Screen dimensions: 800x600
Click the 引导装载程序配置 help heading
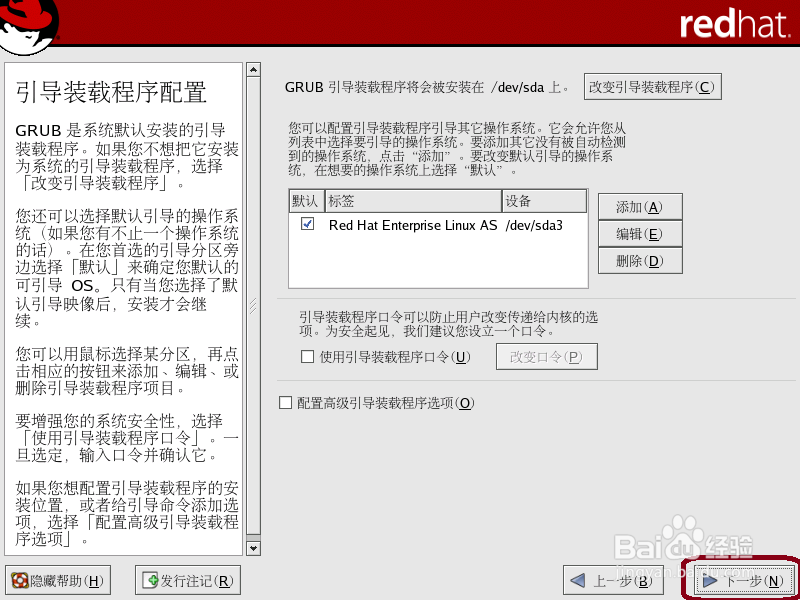coord(111,92)
